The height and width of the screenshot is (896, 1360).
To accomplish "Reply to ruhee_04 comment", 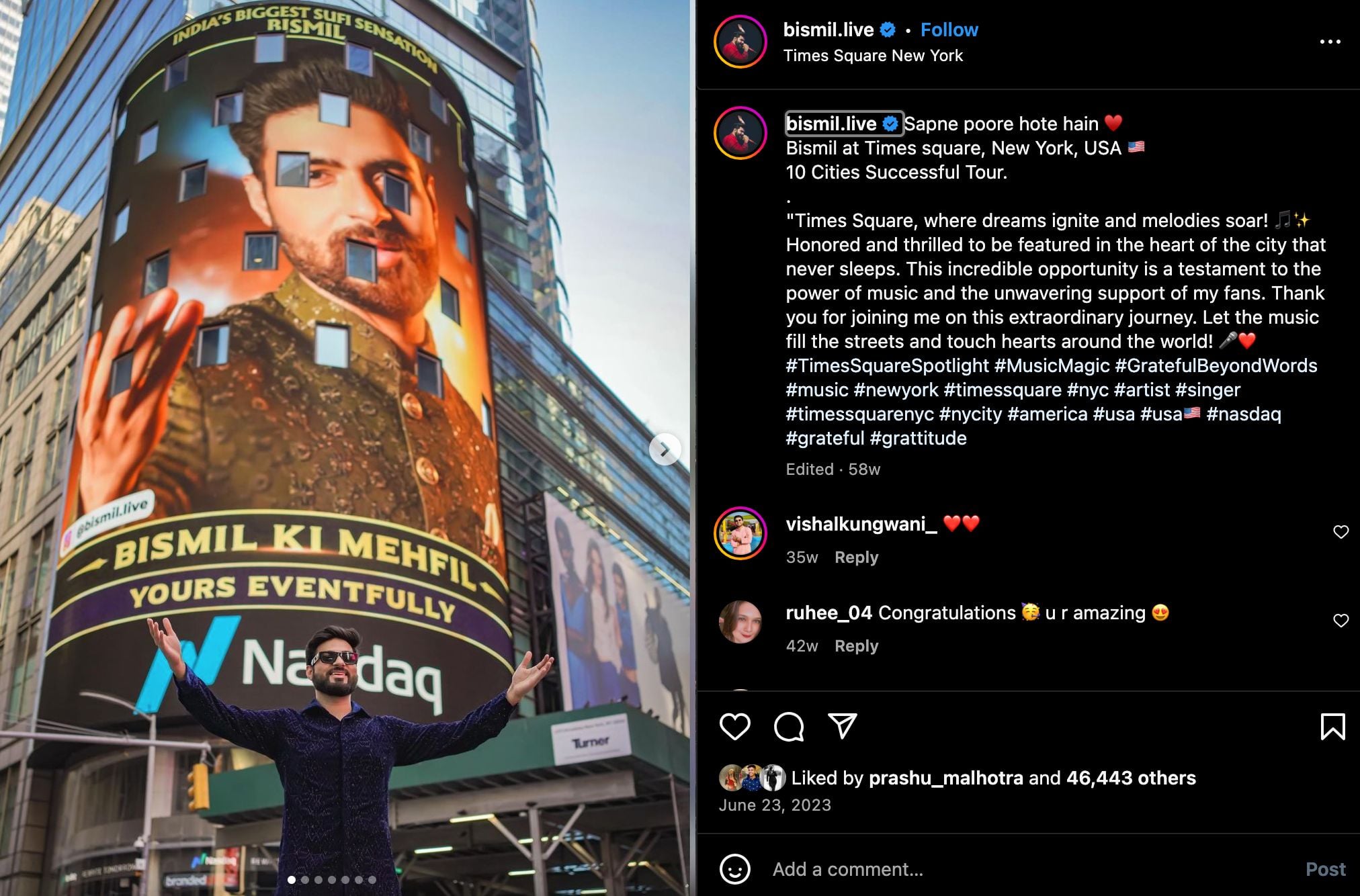I will coord(856,646).
